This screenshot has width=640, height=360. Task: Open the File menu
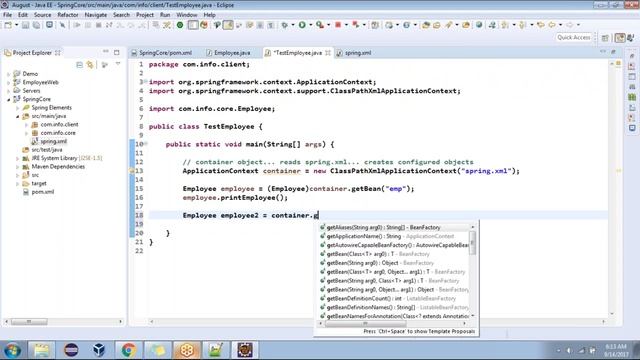pyautogui.click(x=7, y=15)
